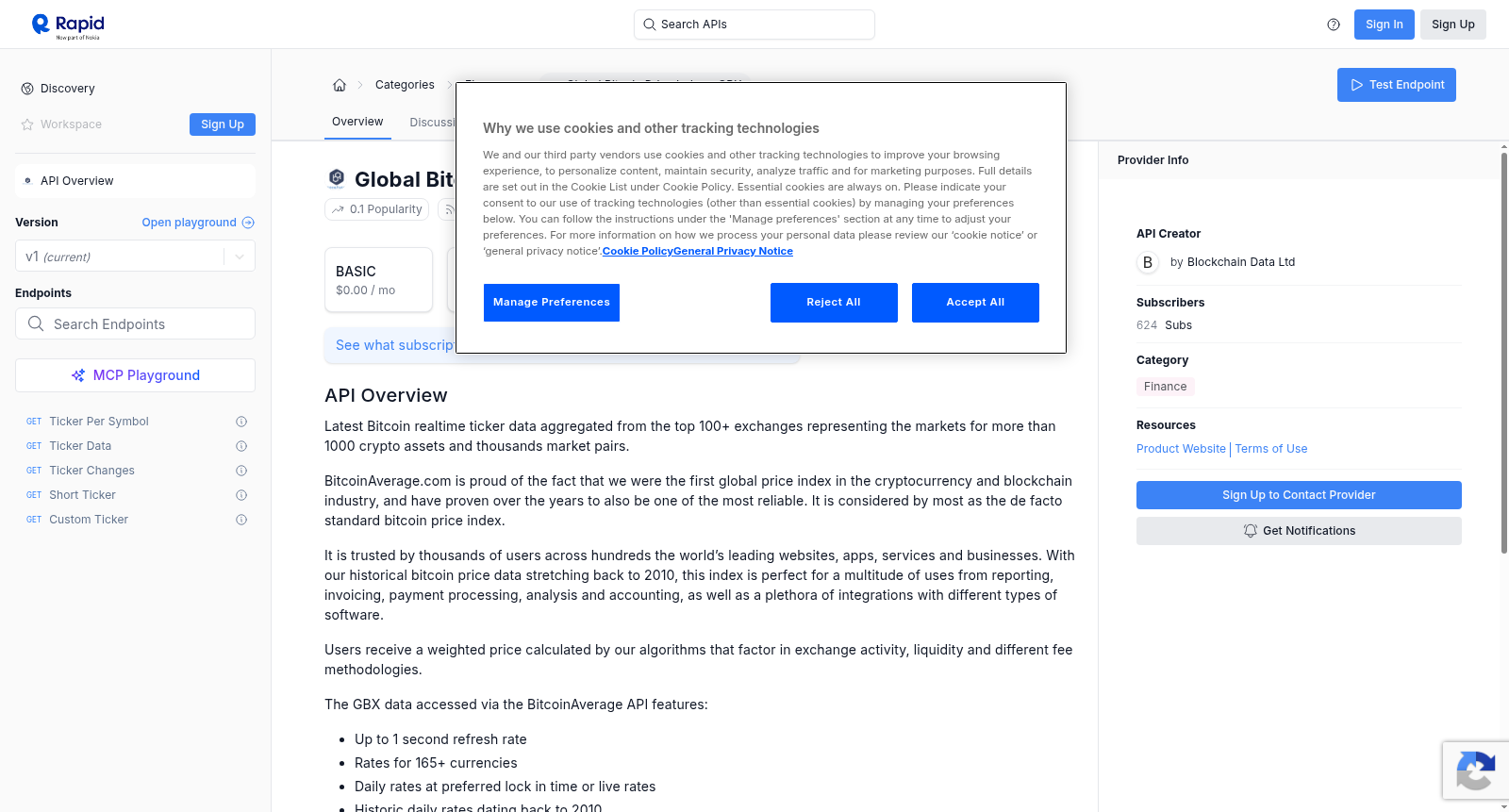Screen dimensions: 1509x812
Task: Open the MCP Playground button
Action: 135,375
